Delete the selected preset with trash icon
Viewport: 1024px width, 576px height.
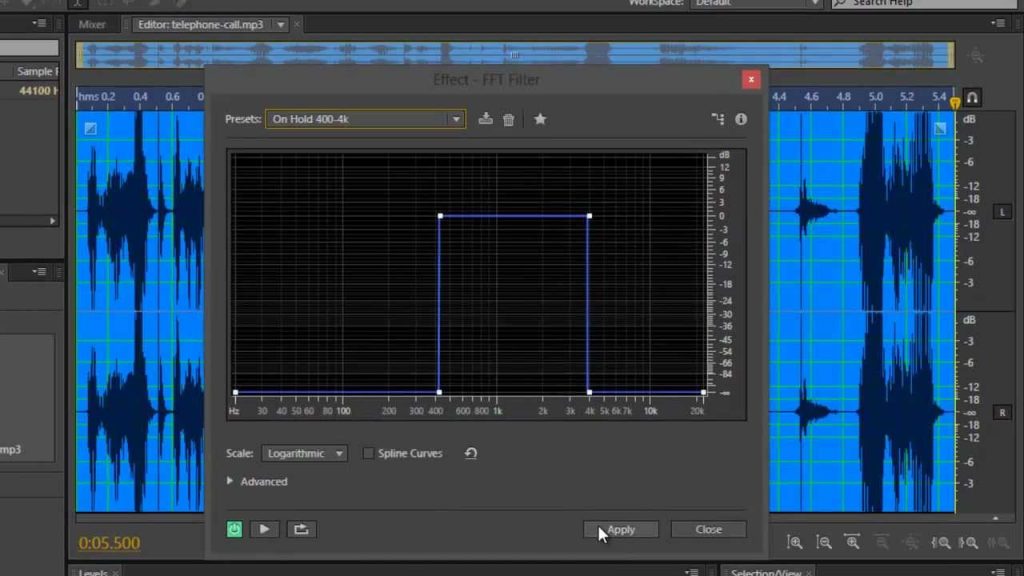click(x=508, y=119)
